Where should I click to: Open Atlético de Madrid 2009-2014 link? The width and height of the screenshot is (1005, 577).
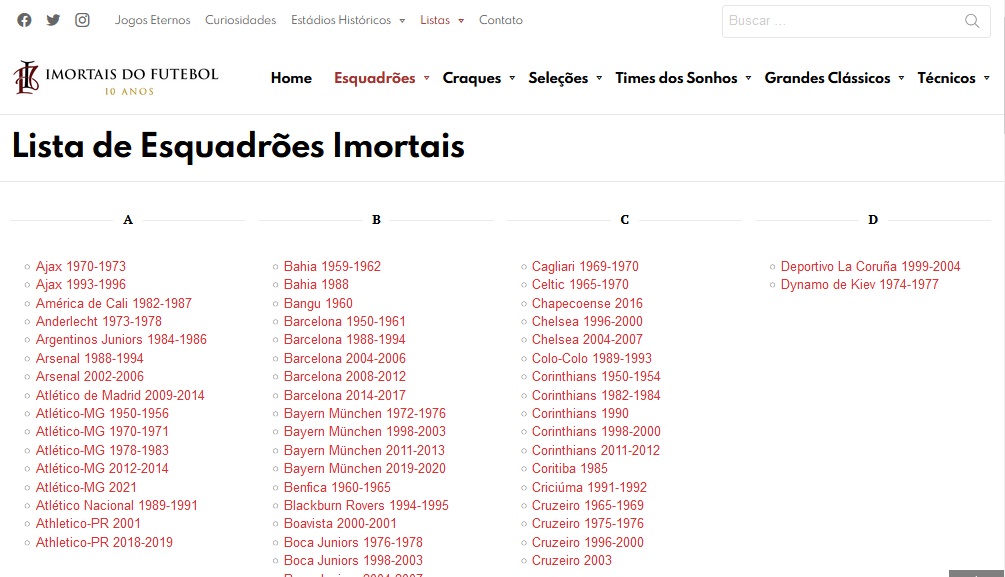120,396
